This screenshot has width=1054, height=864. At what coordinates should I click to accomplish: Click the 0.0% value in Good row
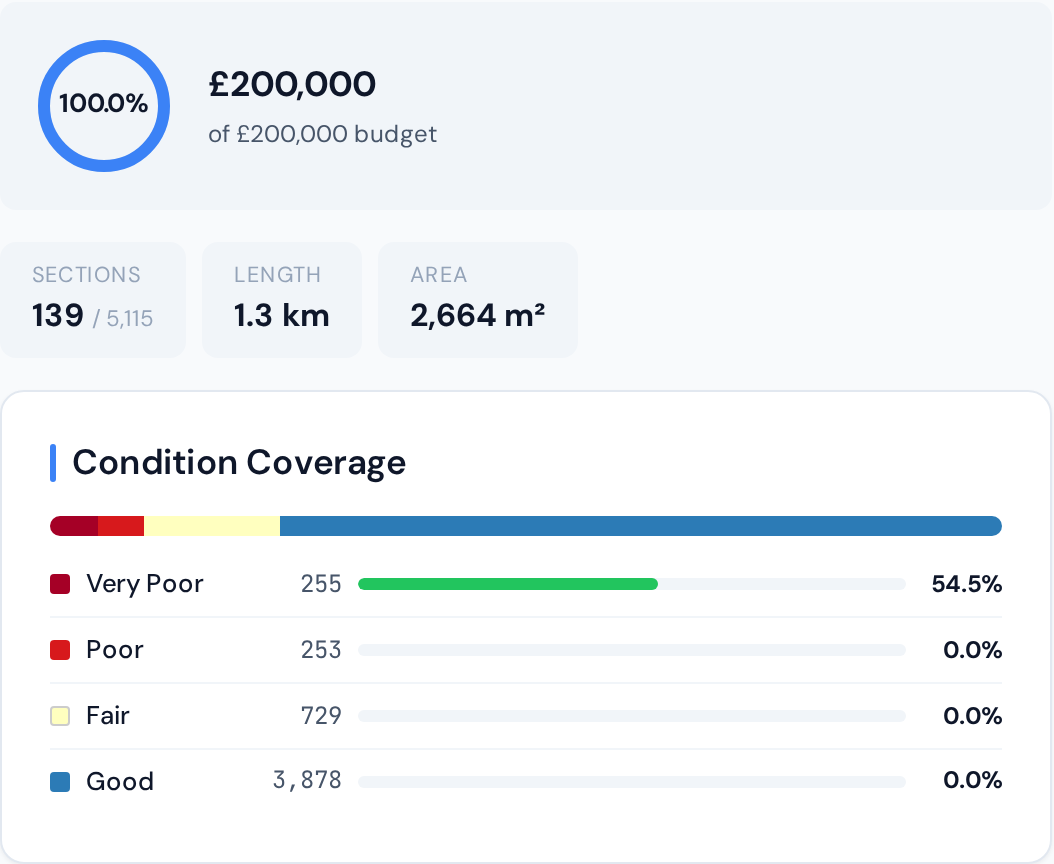[x=973, y=780]
